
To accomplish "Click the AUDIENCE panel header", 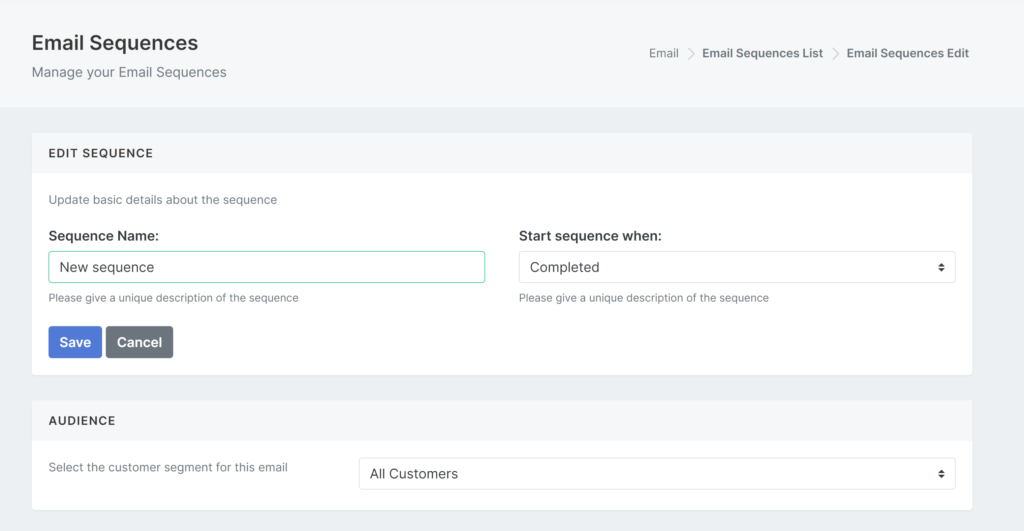I will click(x=502, y=421).
